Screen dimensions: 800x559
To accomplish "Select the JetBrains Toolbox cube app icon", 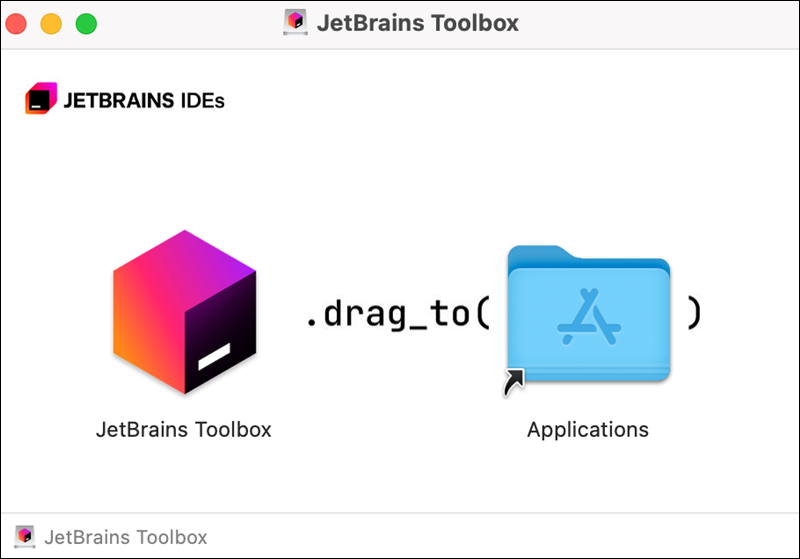I will click(184, 312).
